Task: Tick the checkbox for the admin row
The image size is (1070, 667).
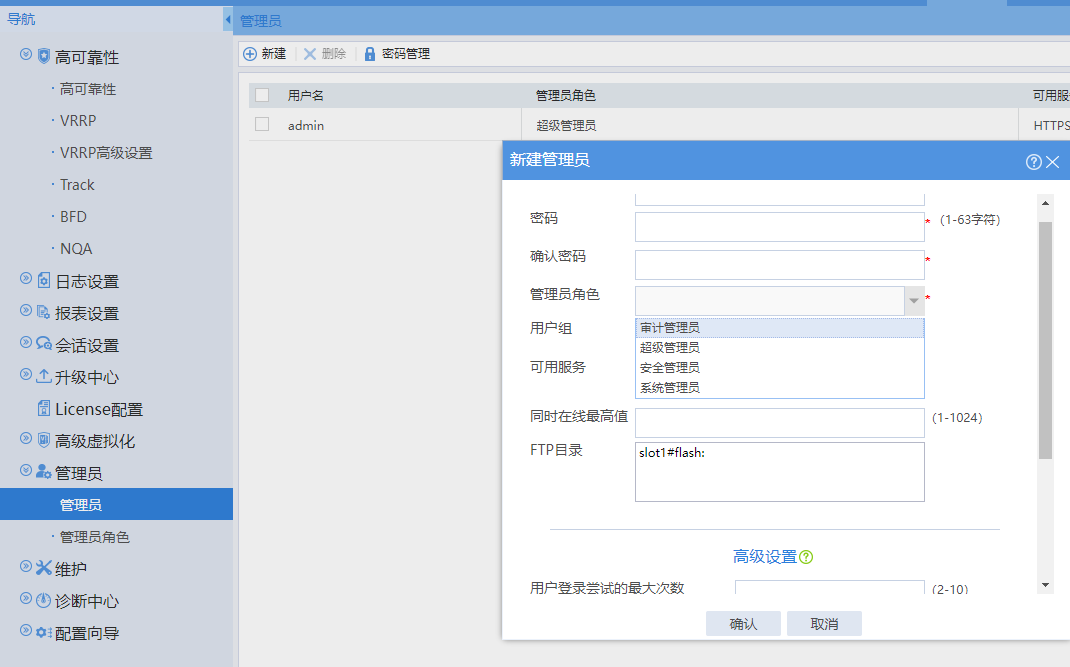Action: [x=262, y=124]
